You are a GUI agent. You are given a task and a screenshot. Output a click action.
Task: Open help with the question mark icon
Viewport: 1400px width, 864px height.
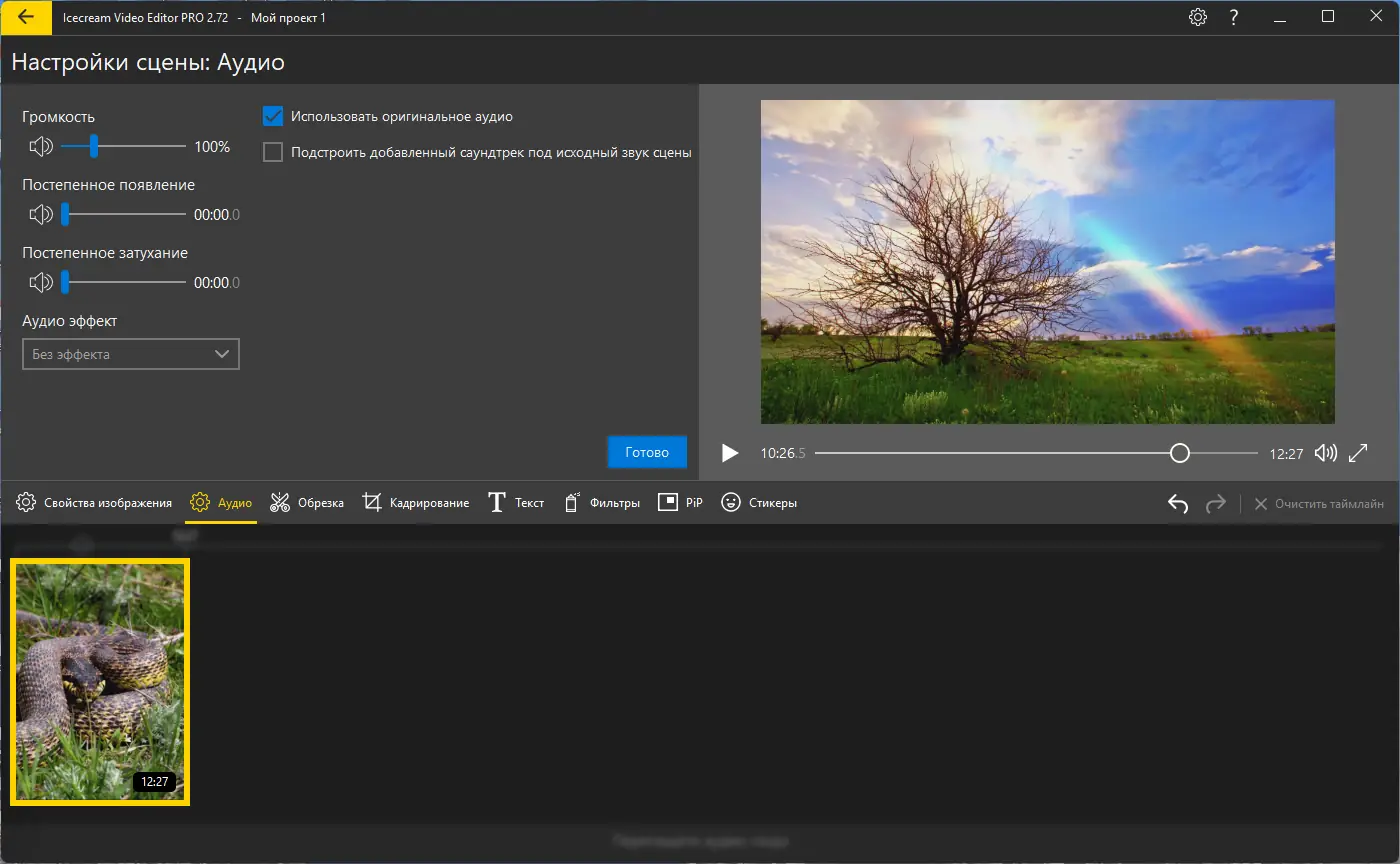pos(1234,18)
